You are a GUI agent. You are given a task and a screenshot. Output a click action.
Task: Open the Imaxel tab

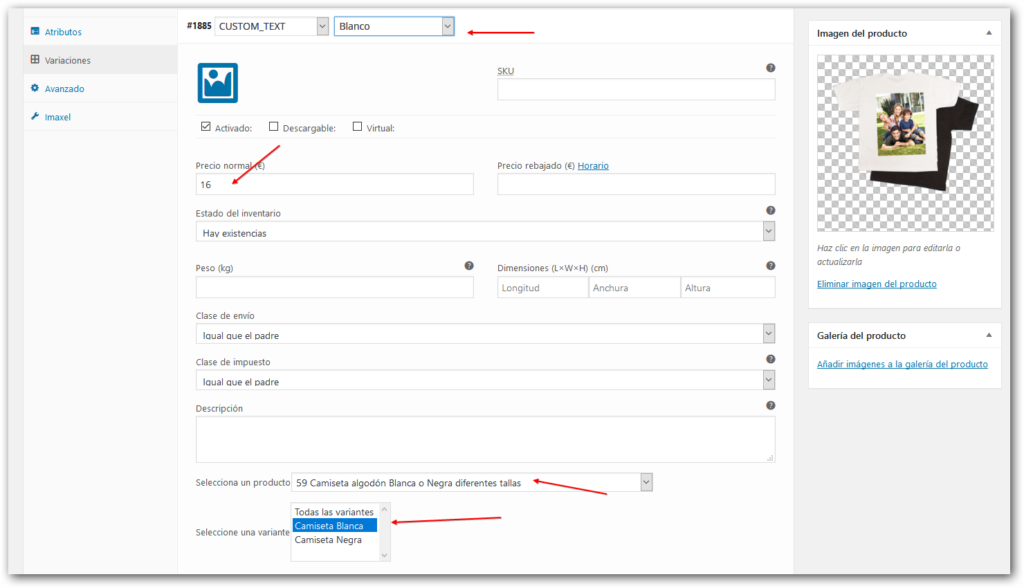click(x=57, y=117)
